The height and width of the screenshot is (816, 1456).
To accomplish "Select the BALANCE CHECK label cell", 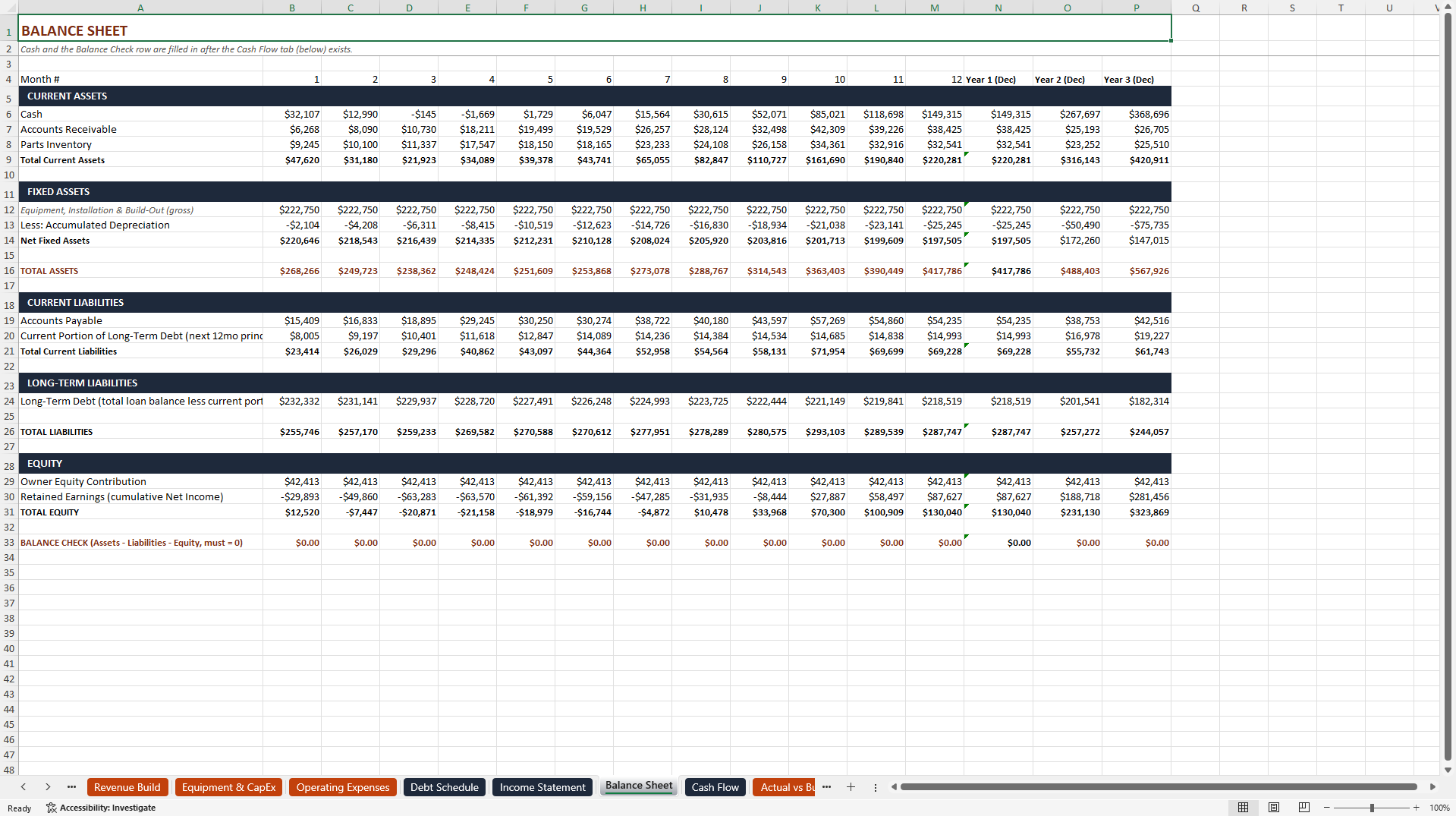I will (x=140, y=543).
